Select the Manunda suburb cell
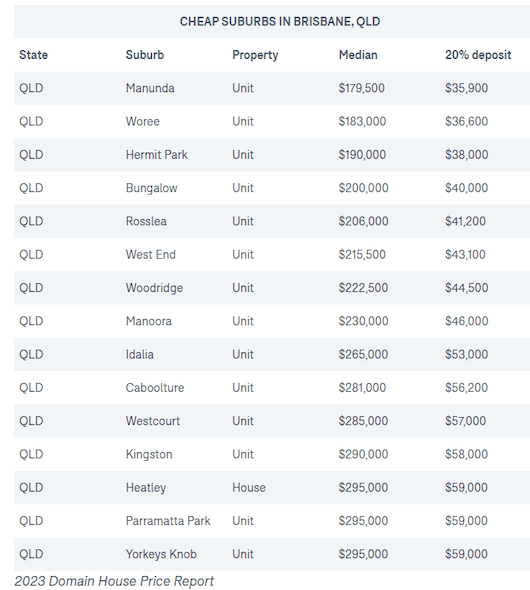The image size is (530, 590). coord(150,88)
